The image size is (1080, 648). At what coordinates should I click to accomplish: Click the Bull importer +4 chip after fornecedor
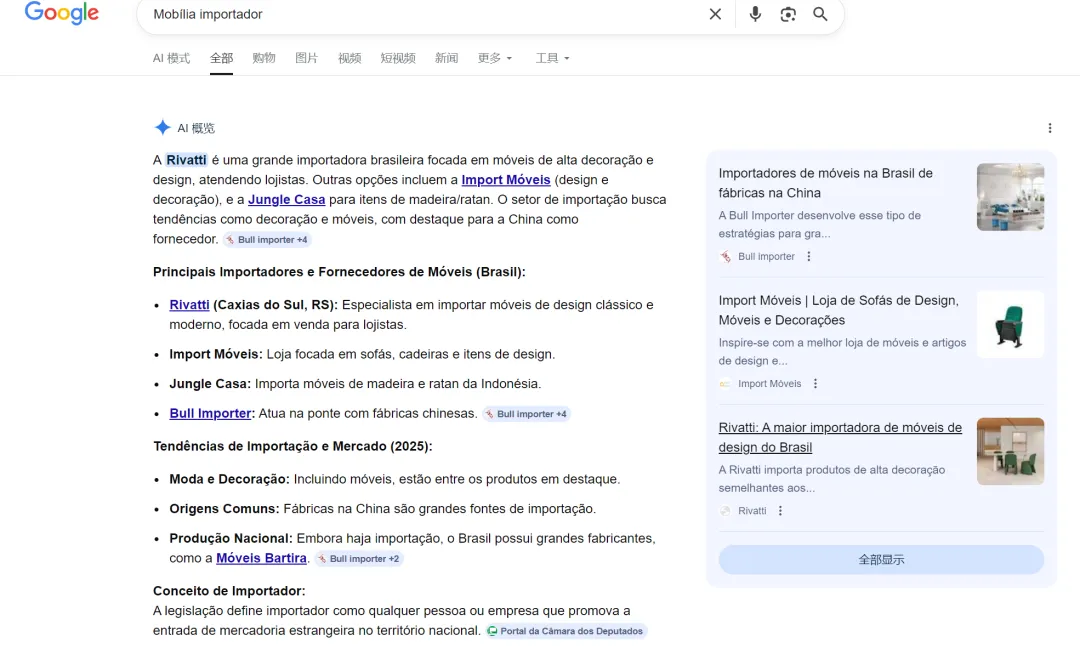[267, 240]
